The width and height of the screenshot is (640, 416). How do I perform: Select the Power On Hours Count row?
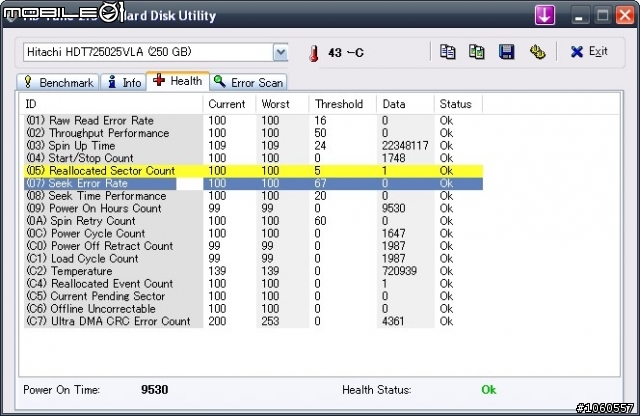click(x=253, y=208)
